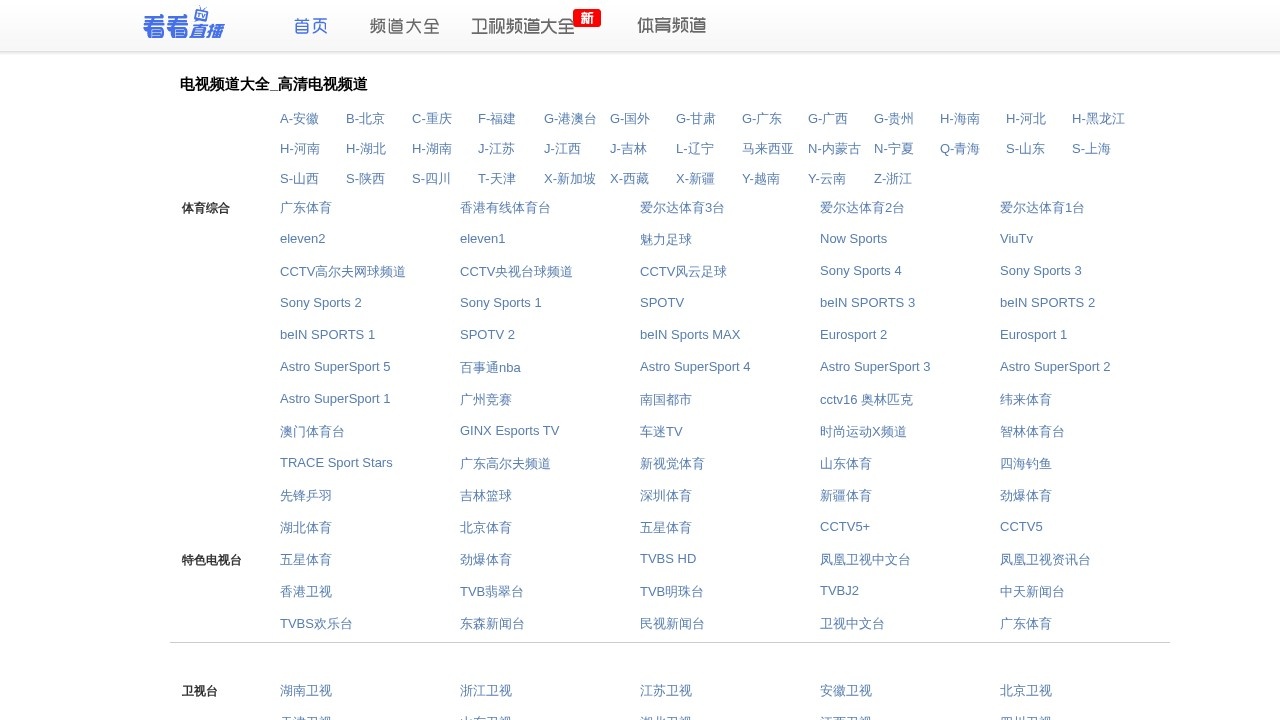Open the 首页 navigation tab

[311, 26]
